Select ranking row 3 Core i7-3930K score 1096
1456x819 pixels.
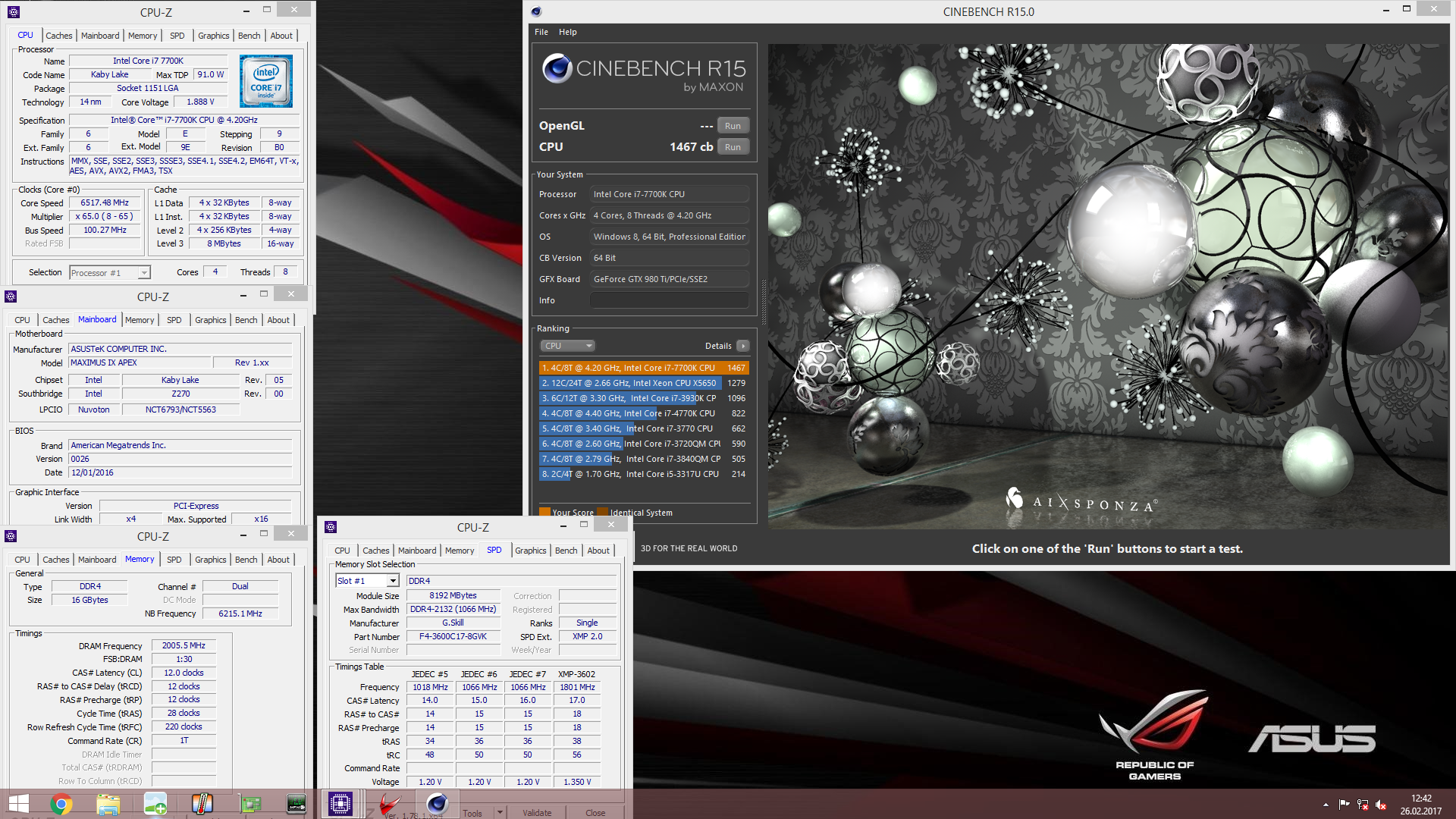(644, 398)
